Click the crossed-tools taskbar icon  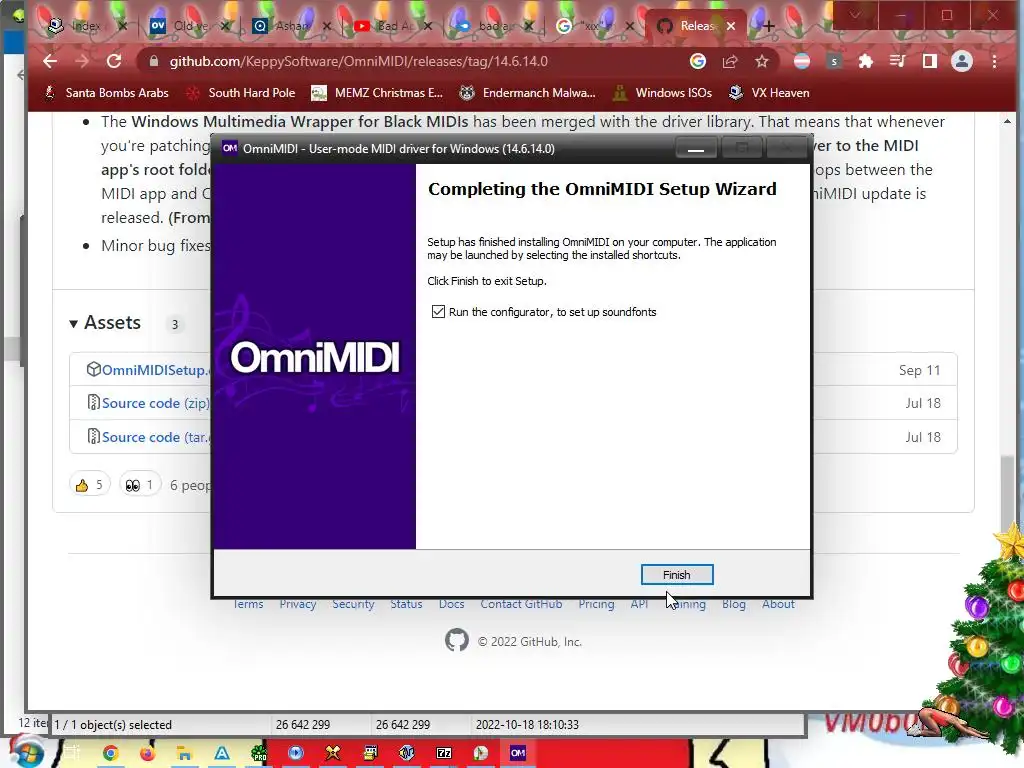point(332,754)
